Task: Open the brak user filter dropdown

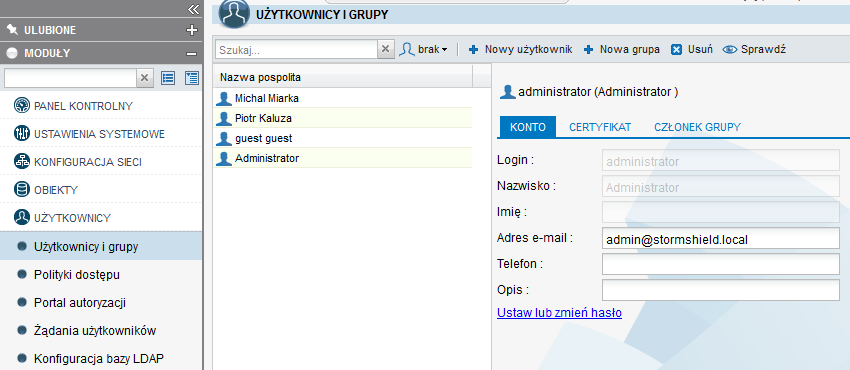Action: coord(423,49)
